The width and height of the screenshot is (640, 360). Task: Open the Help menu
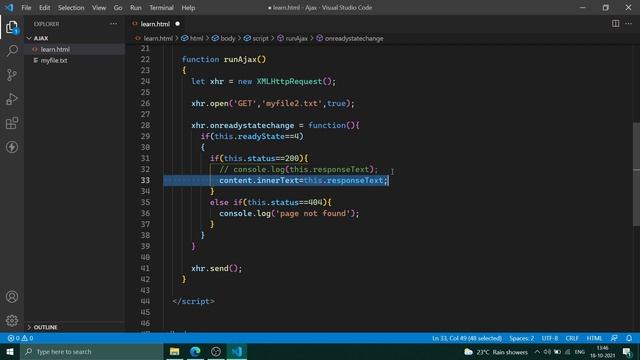(x=188, y=8)
